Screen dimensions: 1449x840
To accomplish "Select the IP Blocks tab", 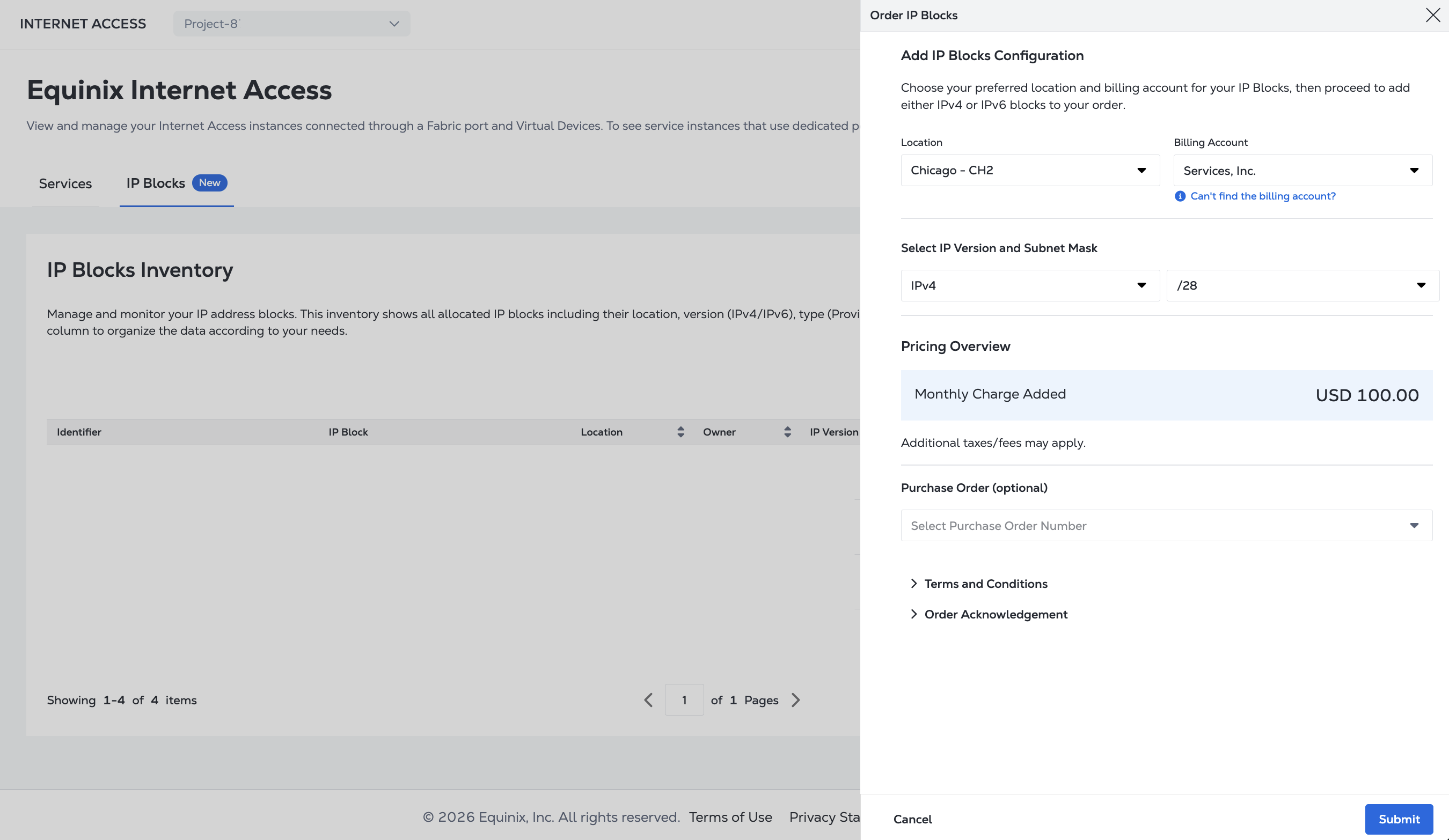I will tap(177, 183).
